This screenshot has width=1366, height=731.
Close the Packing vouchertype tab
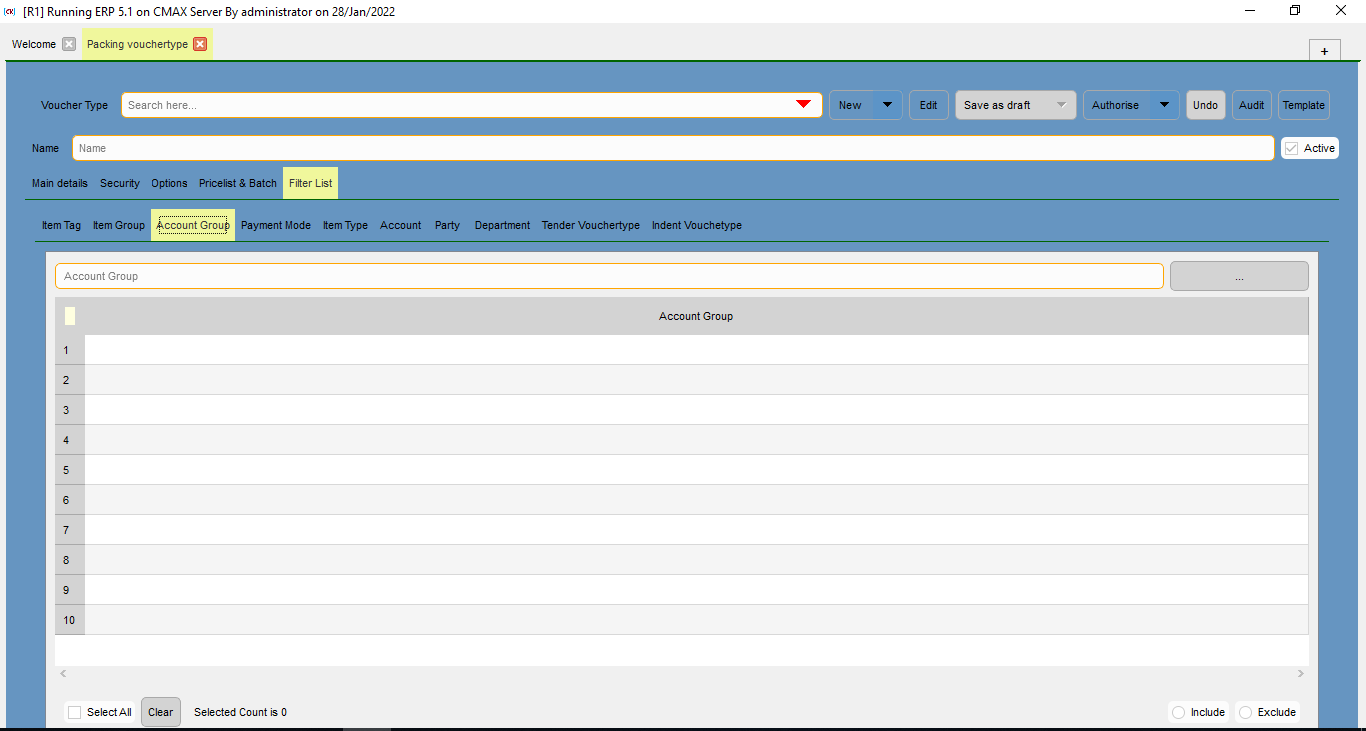click(200, 44)
